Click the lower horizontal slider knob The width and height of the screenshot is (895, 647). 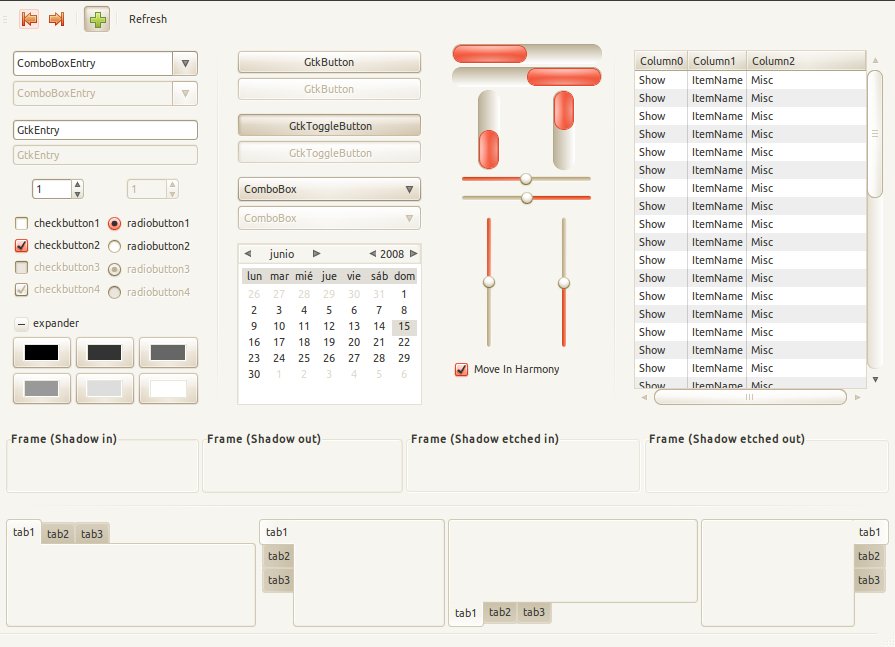click(527, 198)
